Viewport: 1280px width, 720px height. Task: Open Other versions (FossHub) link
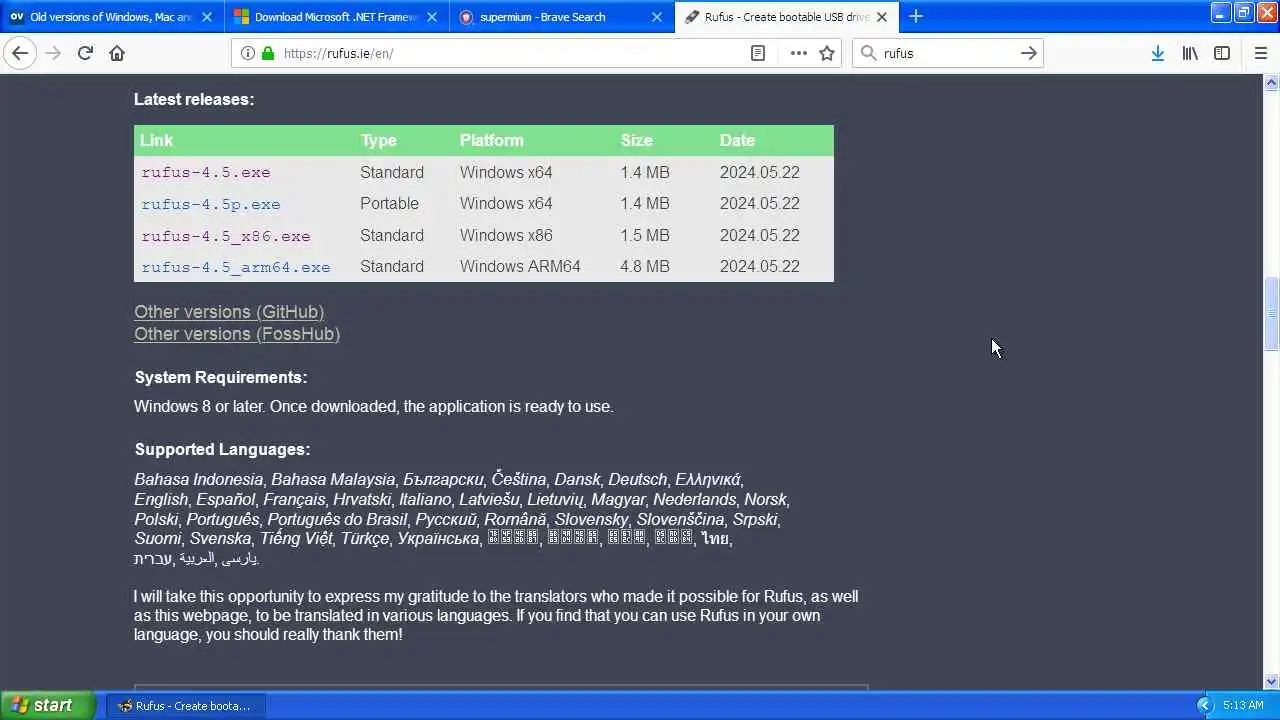[237, 334]
